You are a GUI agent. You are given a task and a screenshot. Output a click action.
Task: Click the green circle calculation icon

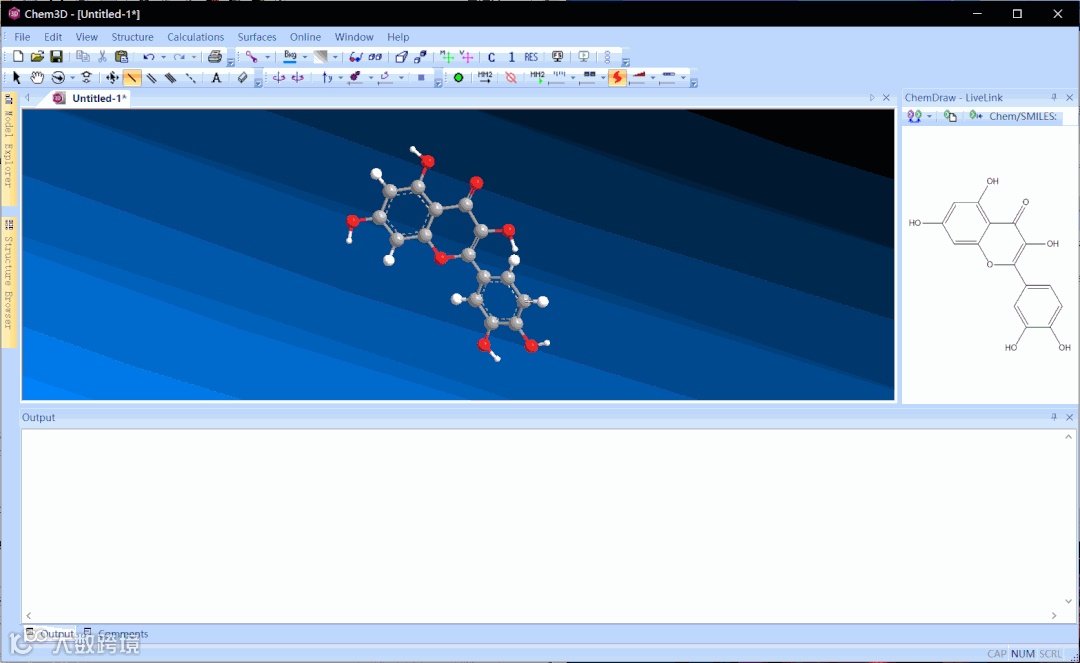(459, 78)
